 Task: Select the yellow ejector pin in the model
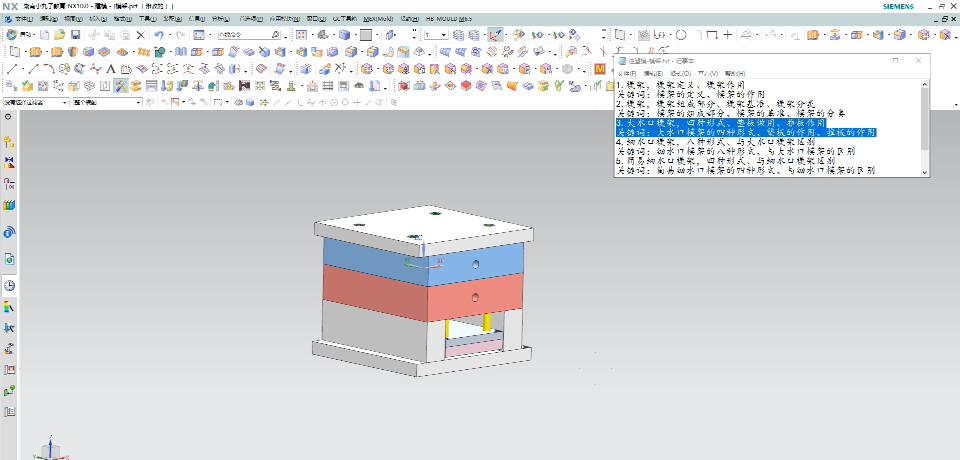click(x=487, y=320)
